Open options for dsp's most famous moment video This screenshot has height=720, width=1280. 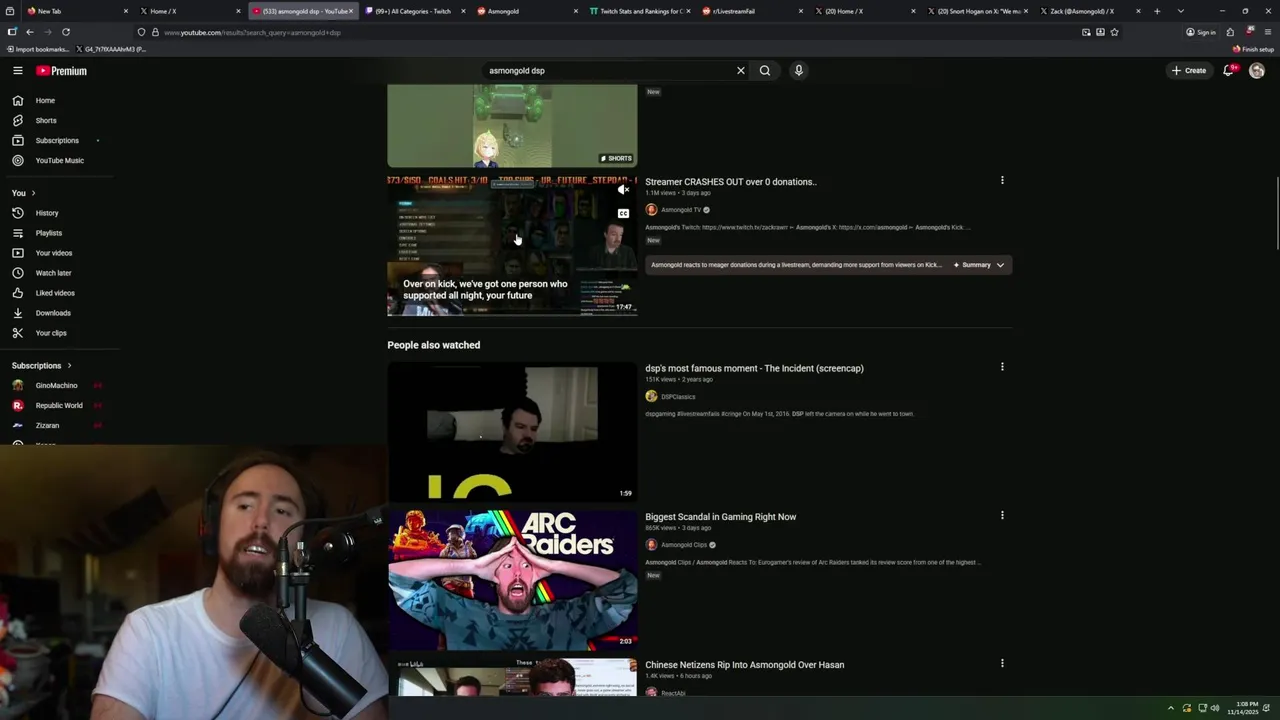point(1002,367)
